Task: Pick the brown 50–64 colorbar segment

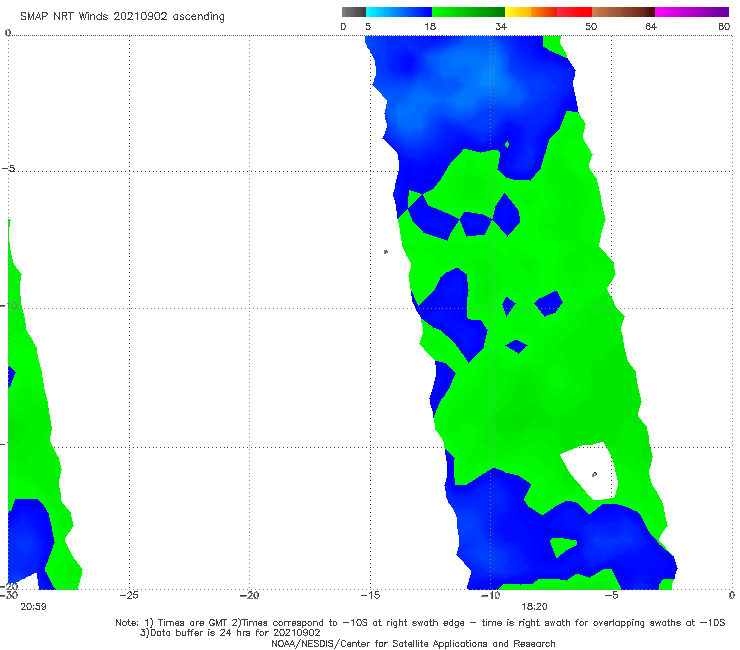Action: click(x=623, y=12)
